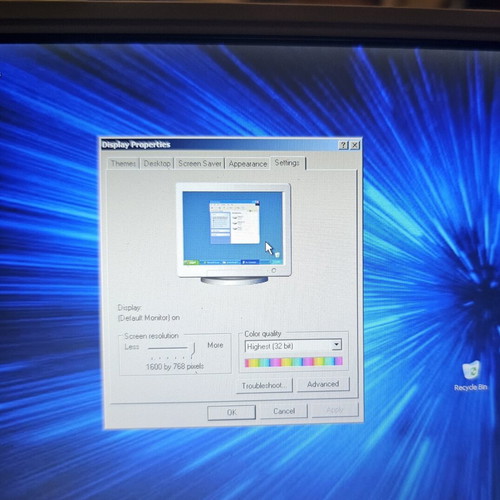
Task: Open the Appearance tab
Action: [x=248, y=164]
